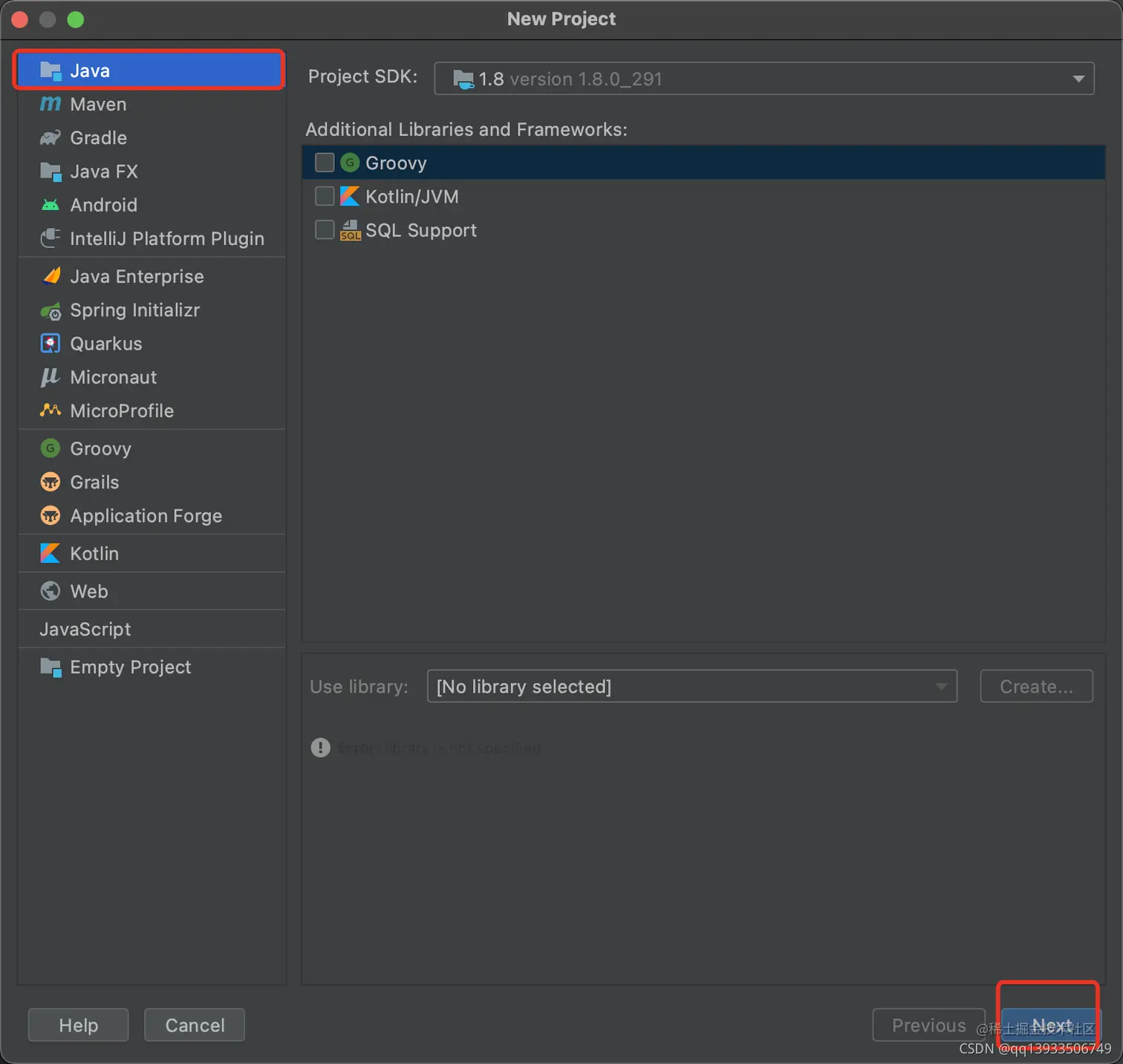Click the green Android robot icon
1123x1064 pixels.
pos(51,205)
